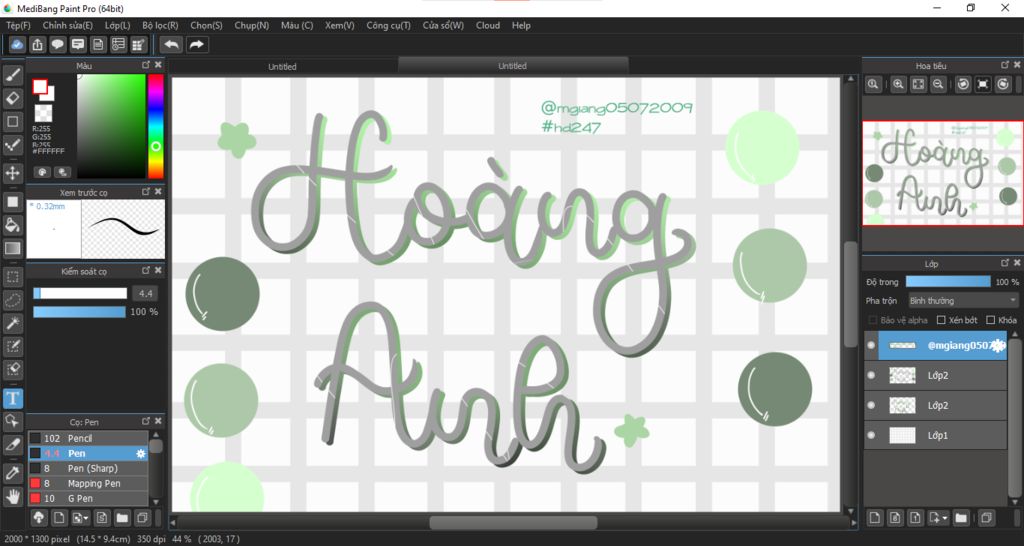Pop out the Kiểm soát cọ panel
This screenshot has height=546, width=1024.
coord(146,270)
